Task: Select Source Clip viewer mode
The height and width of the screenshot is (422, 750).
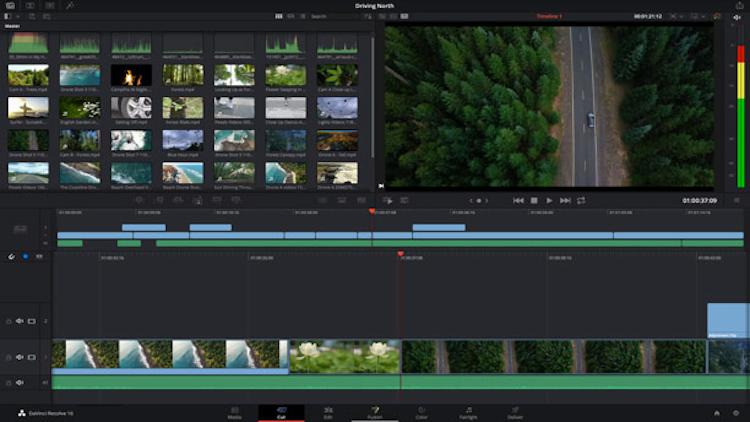Action: coord(382,16)
